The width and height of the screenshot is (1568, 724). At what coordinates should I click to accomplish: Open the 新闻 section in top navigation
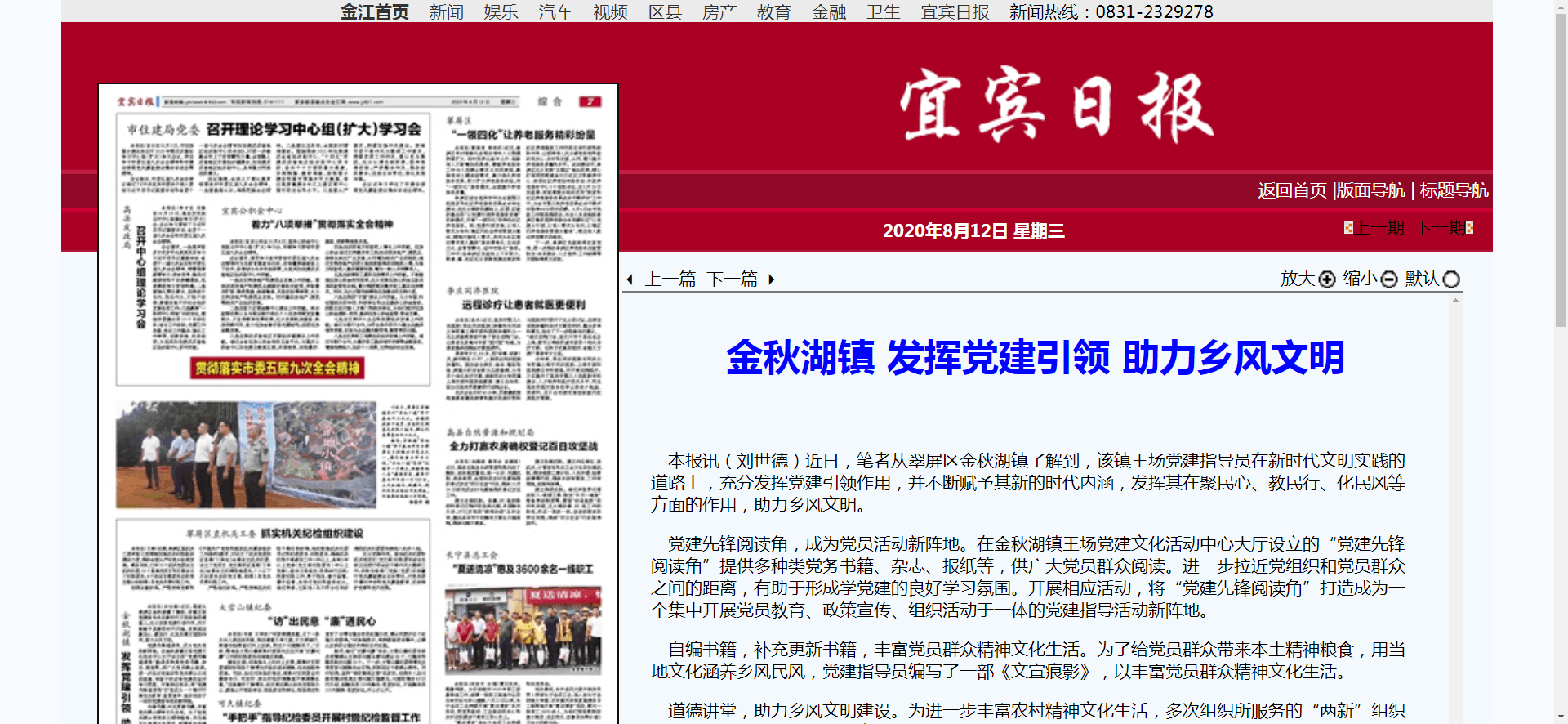446,11
